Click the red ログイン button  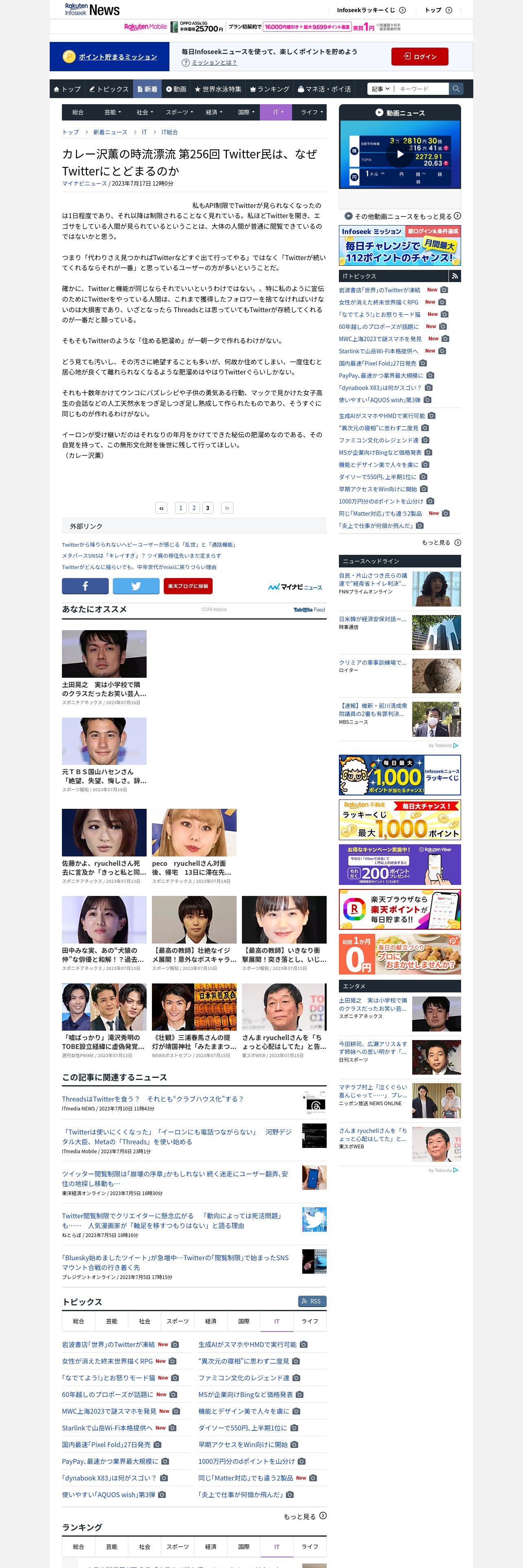coord(420,57)
